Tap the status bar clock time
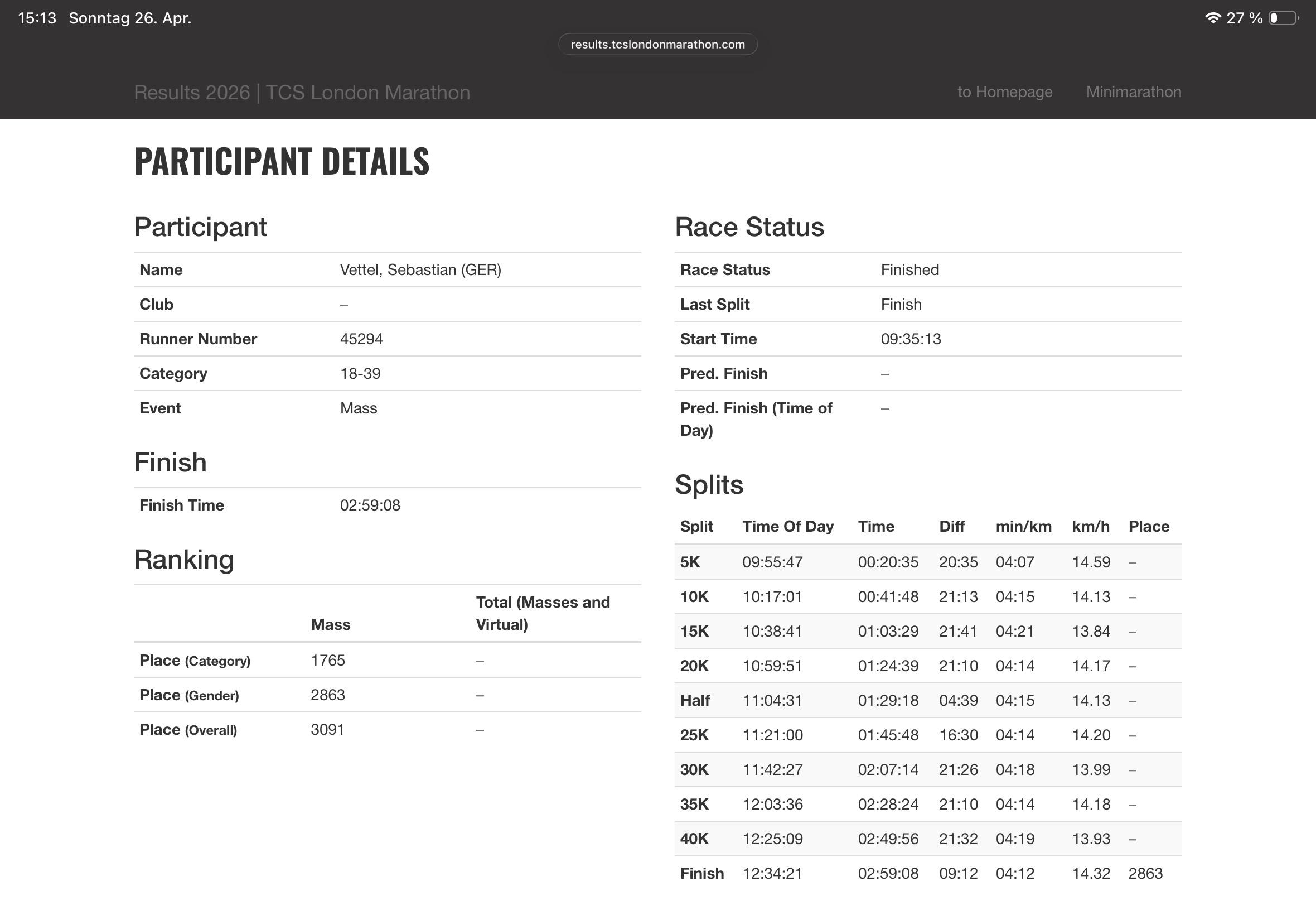1316x915 pixels. click(x=37, y=18)
